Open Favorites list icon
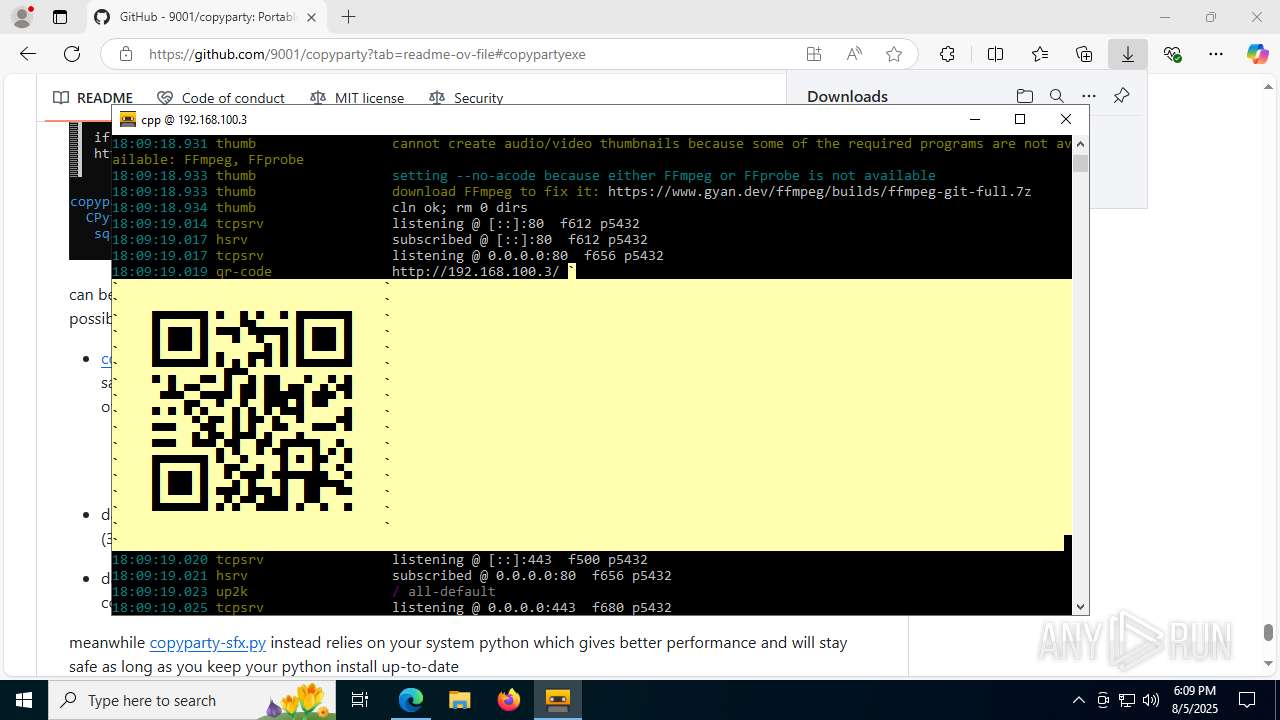This screenshot has height=720, width=1280. coord(1040,54)
